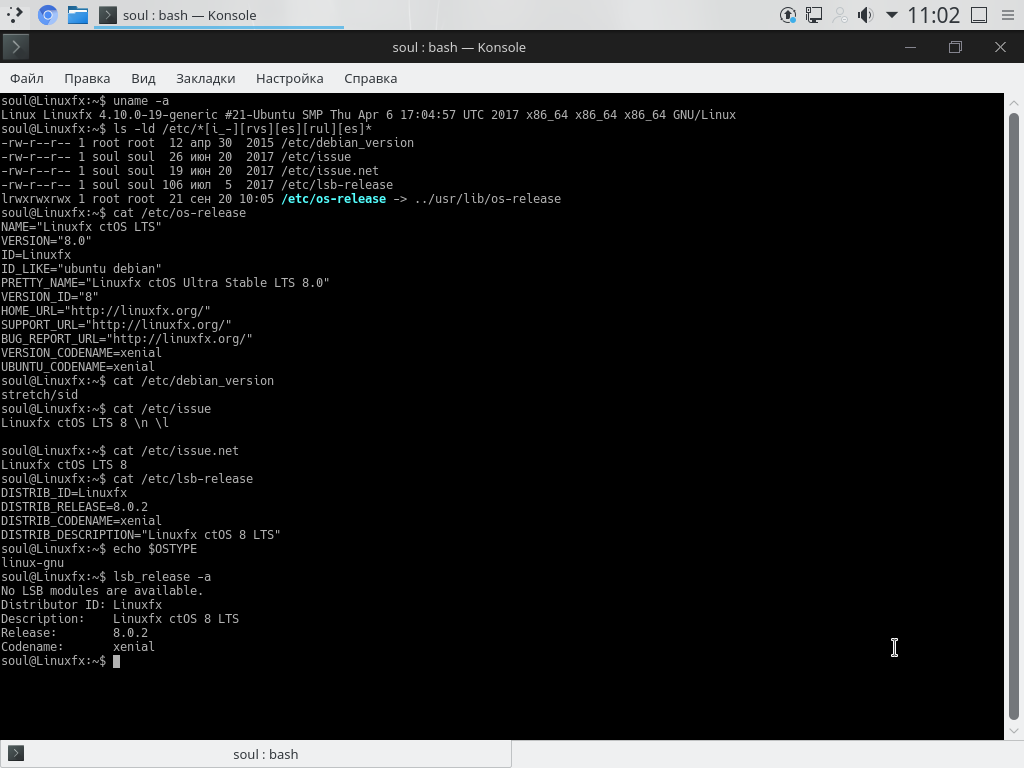Click the terminal scrollbar up arrow

[1014, 103]
